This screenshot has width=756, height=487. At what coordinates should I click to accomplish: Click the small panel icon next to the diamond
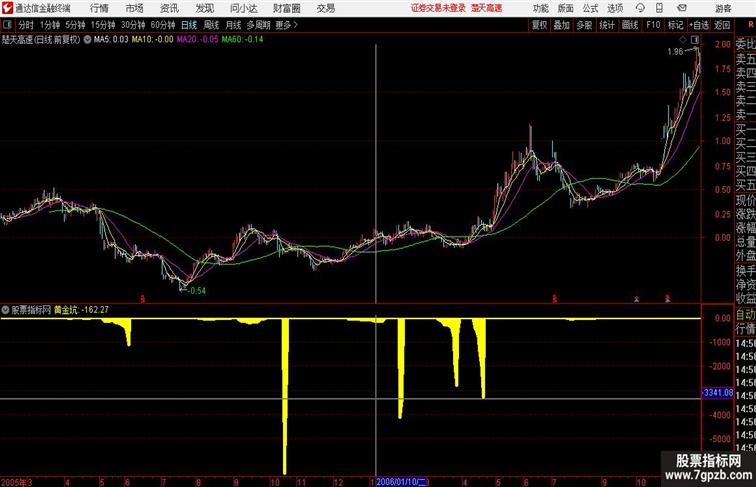click(x=695, y=39)
